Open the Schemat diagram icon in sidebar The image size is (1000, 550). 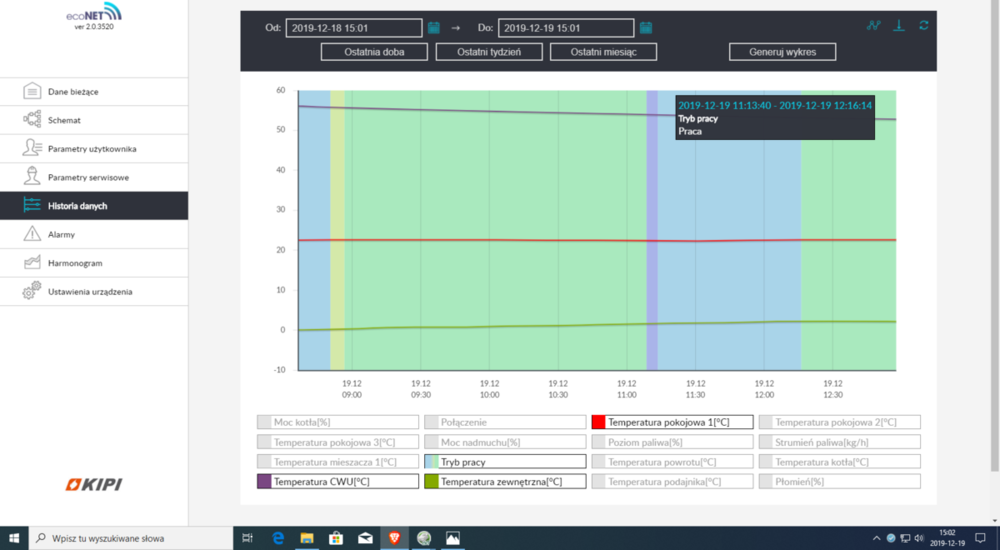[x=32, y=120]
